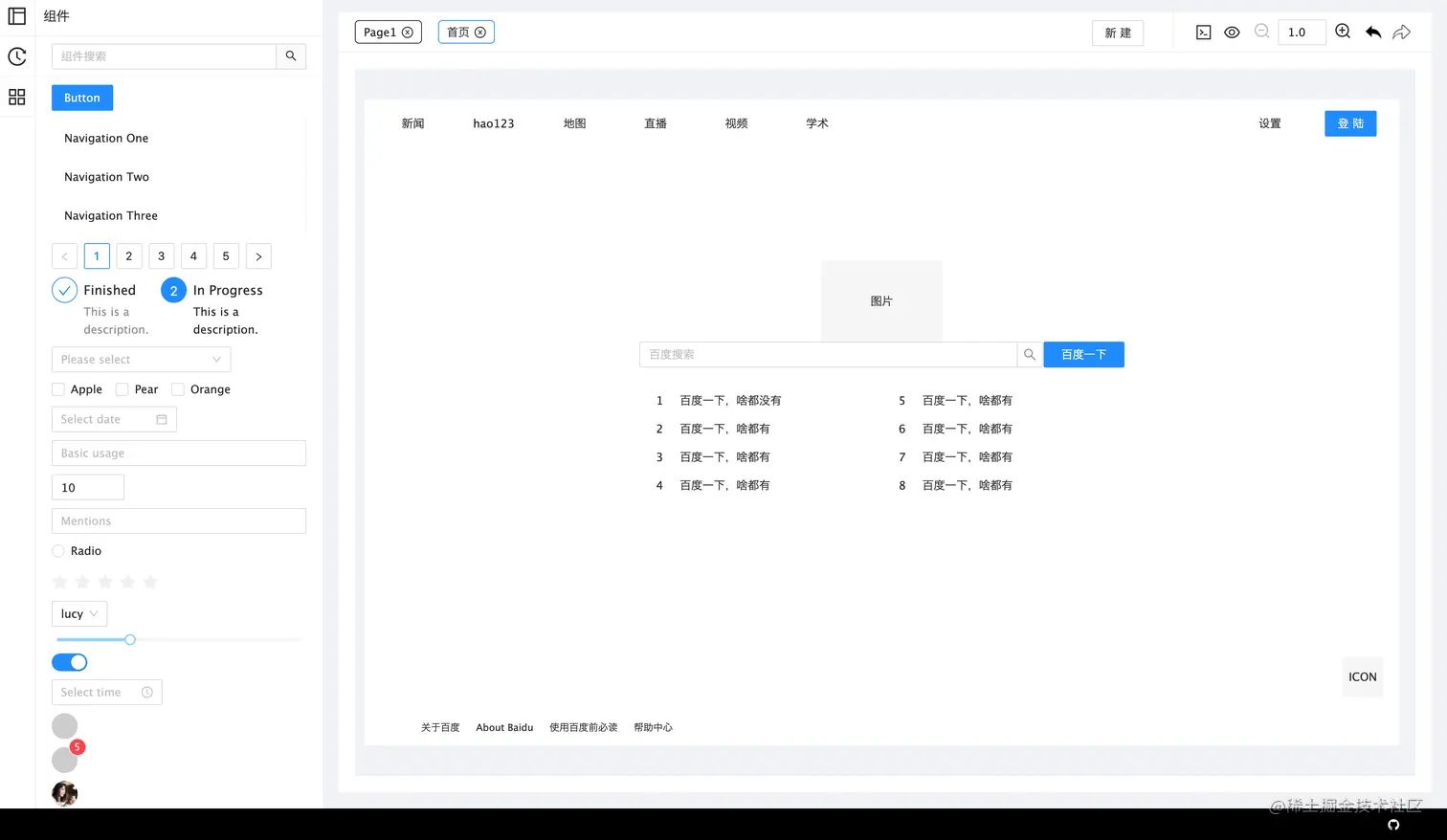Image resolution: width=1447 pixels, height=840 pixels.
Task: Focus the Mentions input field
Action: 179,521
